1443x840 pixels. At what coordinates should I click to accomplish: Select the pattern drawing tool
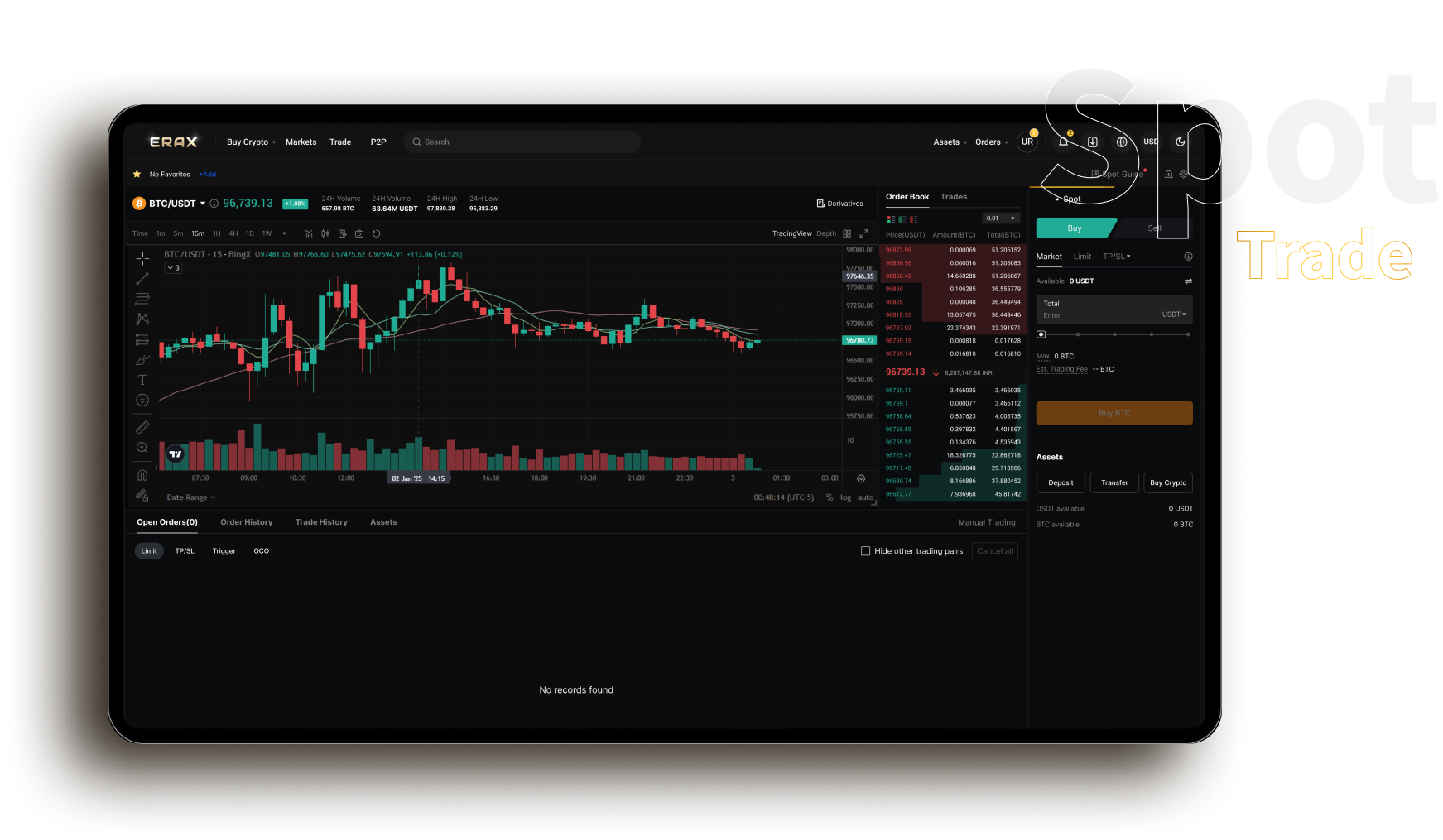(x=142, y=319)
